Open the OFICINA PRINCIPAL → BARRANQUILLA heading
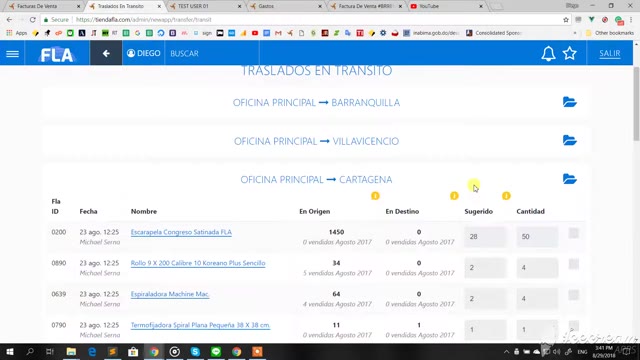640x360 pixels. (316, 102)
